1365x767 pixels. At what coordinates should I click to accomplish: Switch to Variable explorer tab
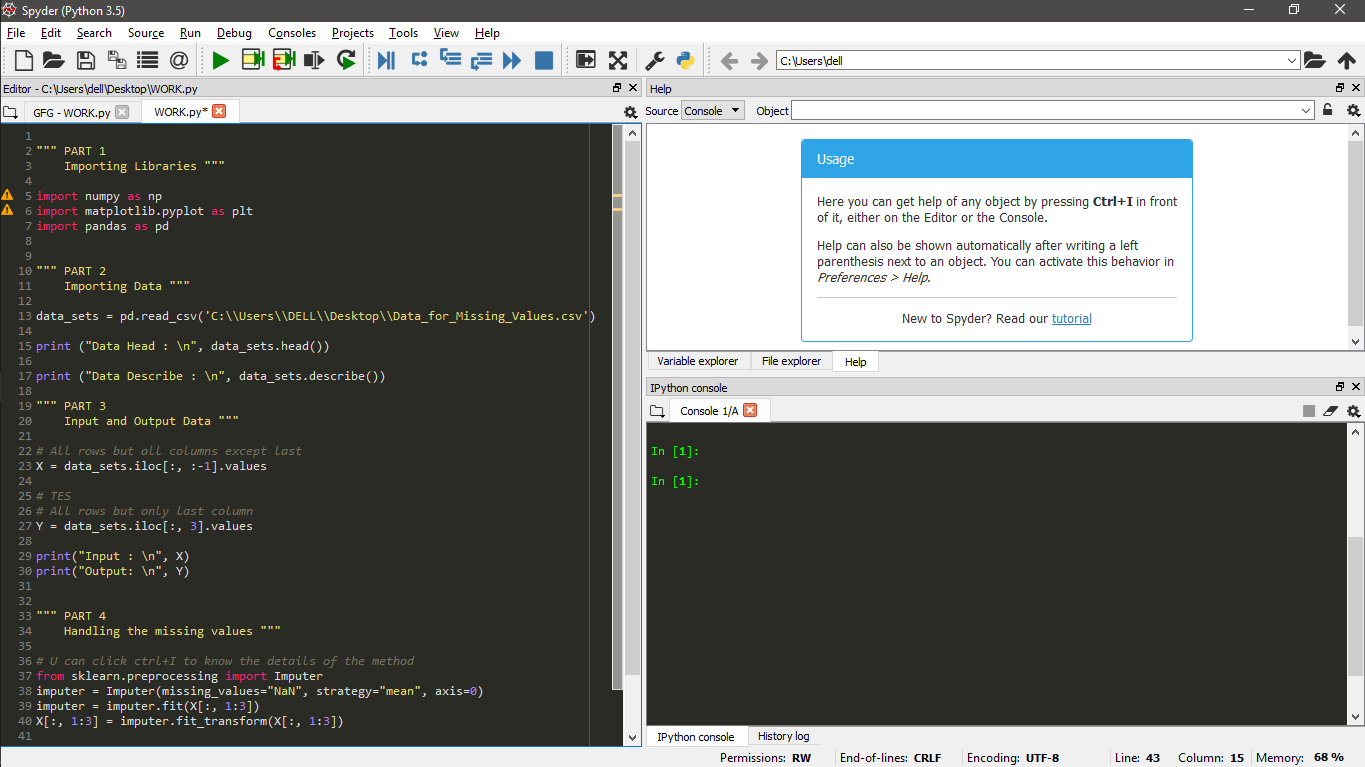tap(698, 361)
